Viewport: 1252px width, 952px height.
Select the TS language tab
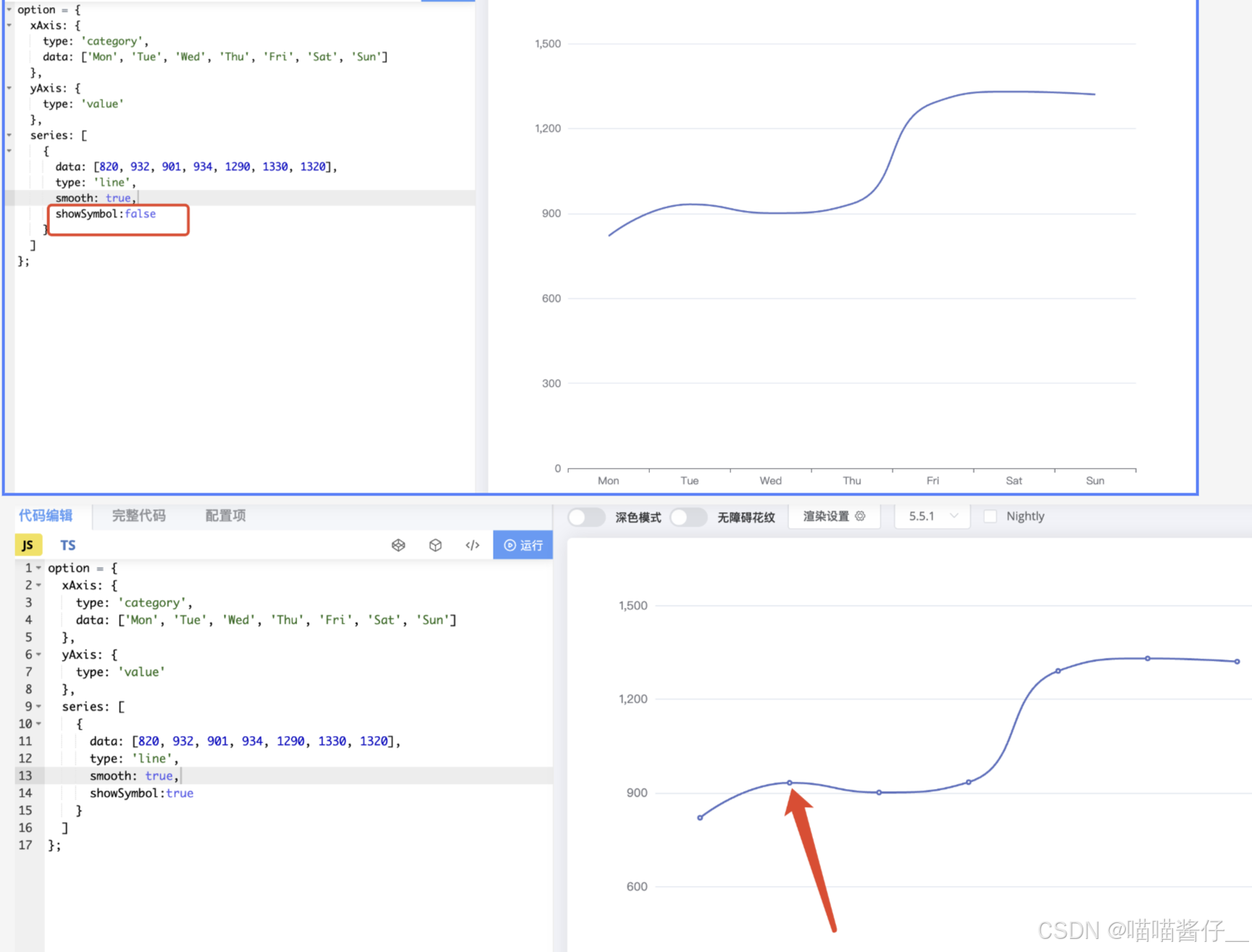[x=68, y=545]
